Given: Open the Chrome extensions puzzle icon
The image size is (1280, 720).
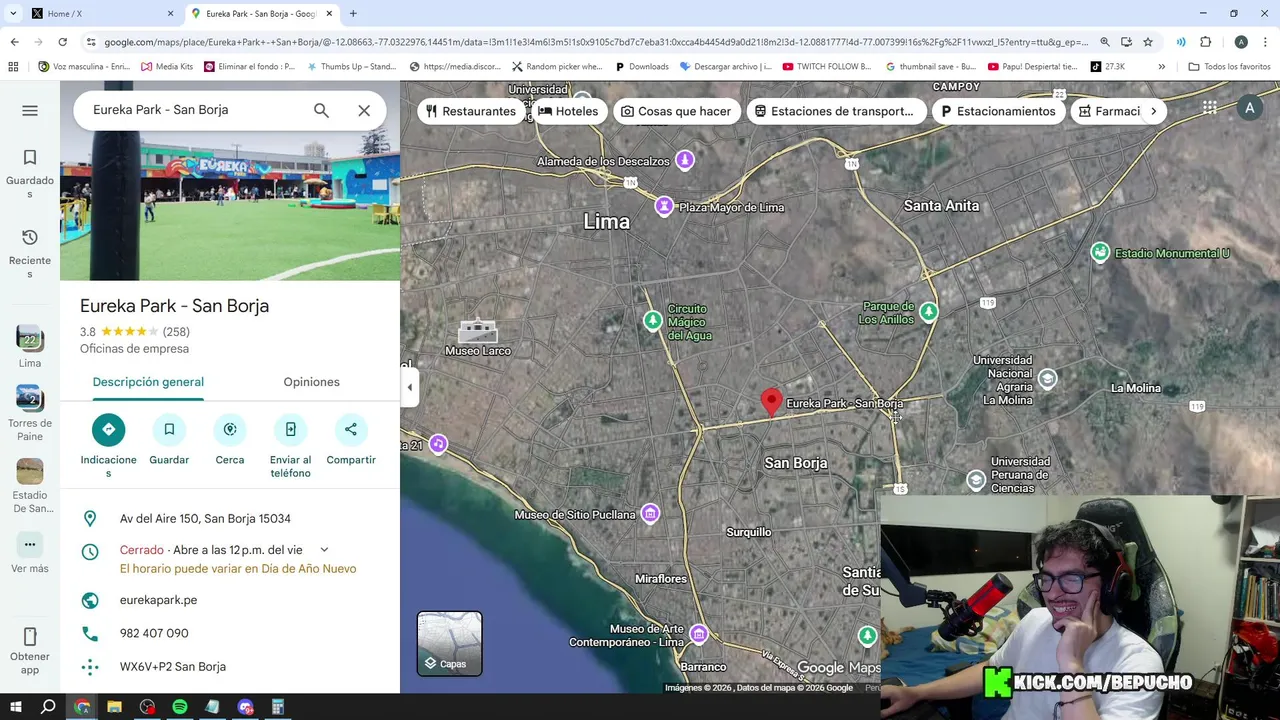Looking at the screenshot, I should click(1206, 42).
